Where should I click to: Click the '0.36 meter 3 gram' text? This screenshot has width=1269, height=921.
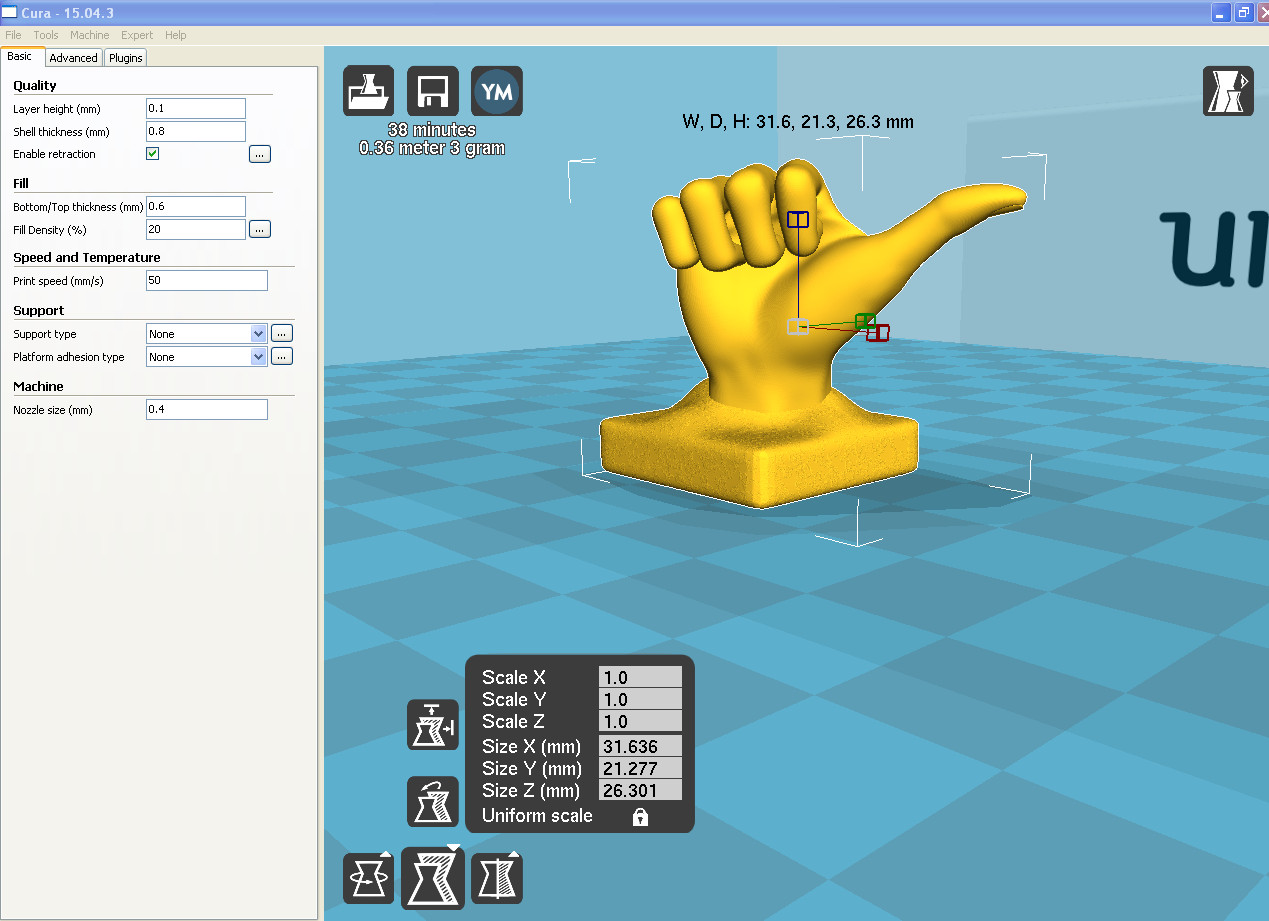click(x=432, y=148)
